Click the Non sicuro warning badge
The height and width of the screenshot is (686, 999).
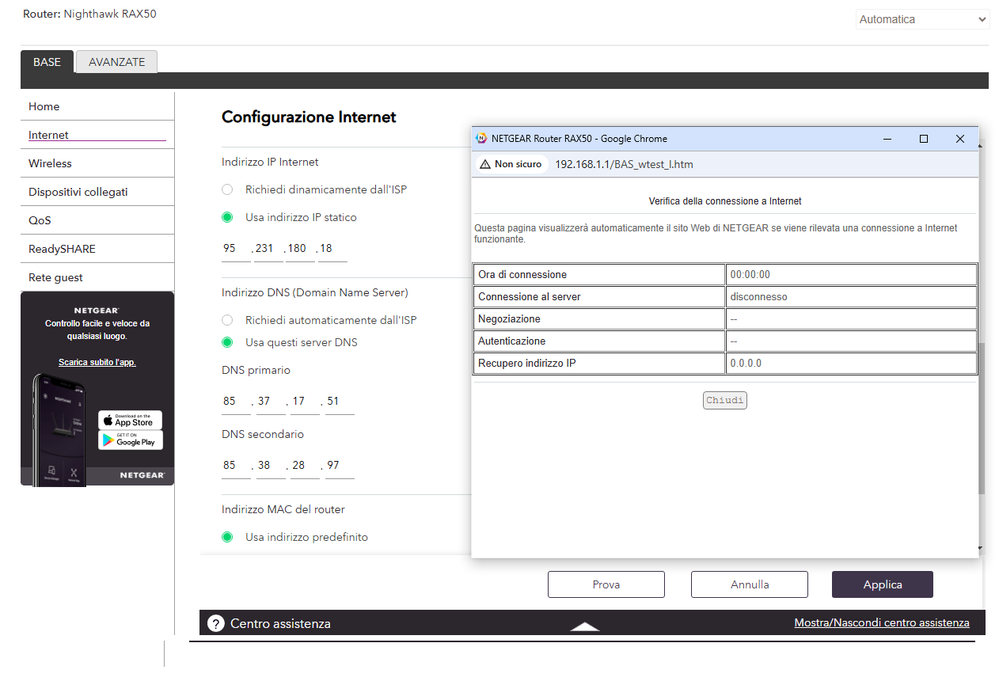click(510, 164)
